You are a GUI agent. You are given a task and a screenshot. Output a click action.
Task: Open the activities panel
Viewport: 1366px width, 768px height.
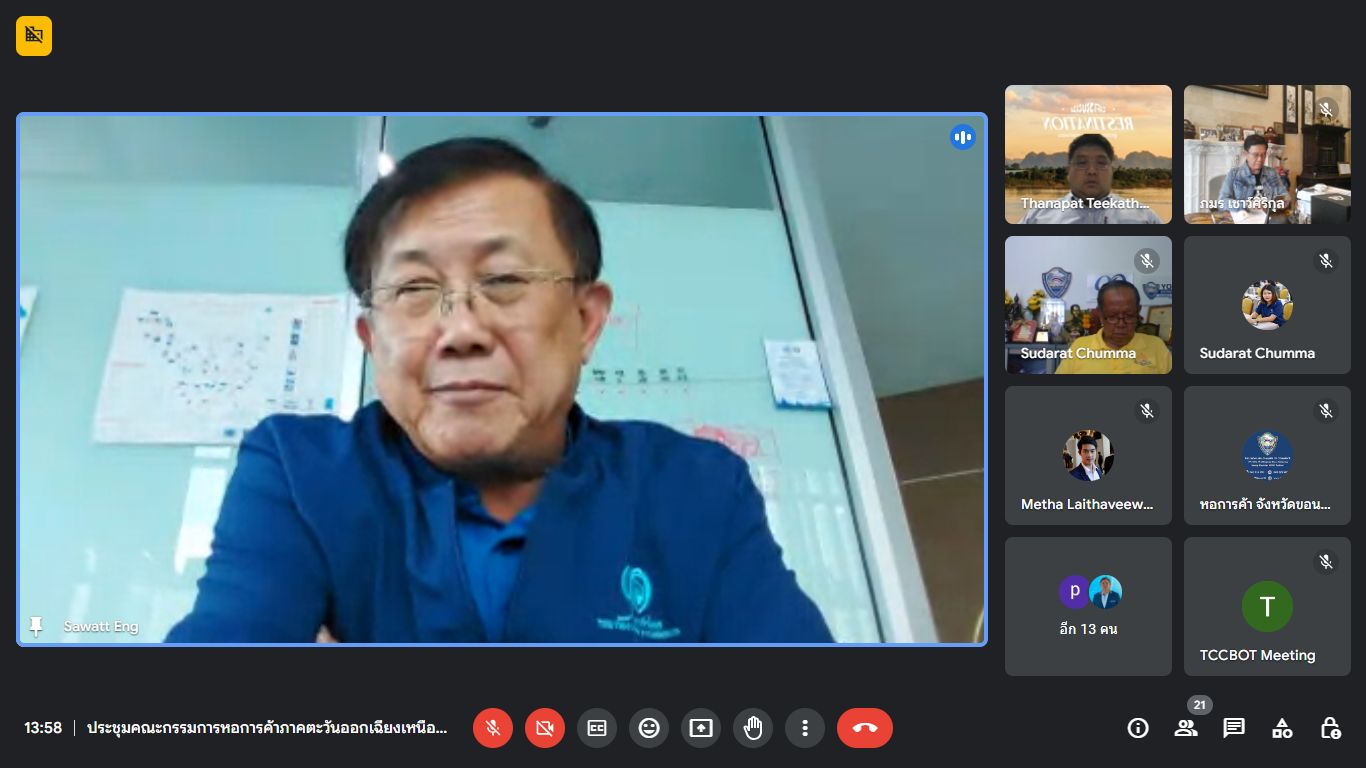1282,728
